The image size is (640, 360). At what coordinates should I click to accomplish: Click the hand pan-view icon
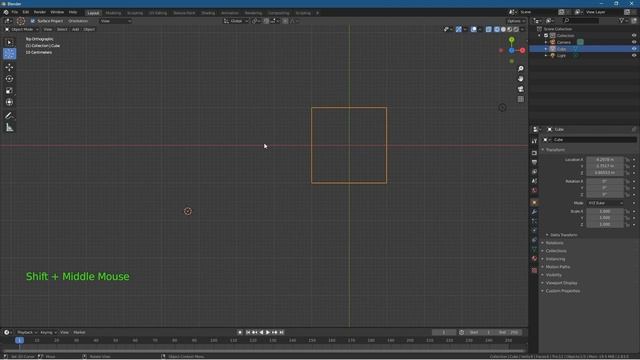(520, 79)
